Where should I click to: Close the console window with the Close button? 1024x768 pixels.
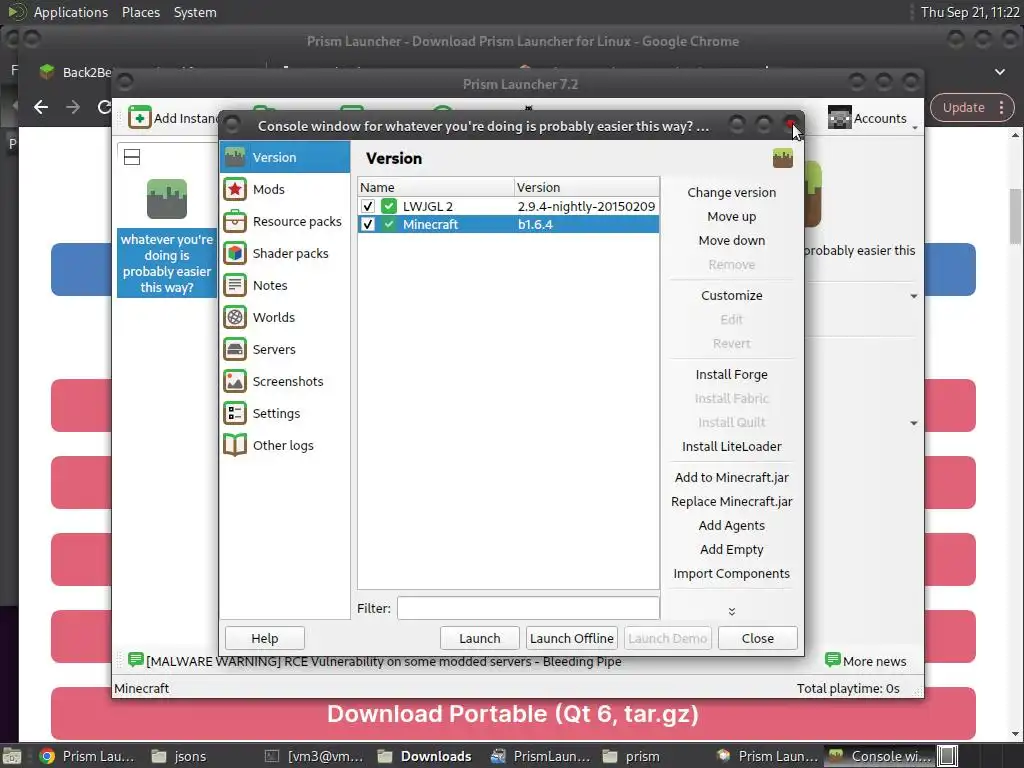[x=758, y=638]
